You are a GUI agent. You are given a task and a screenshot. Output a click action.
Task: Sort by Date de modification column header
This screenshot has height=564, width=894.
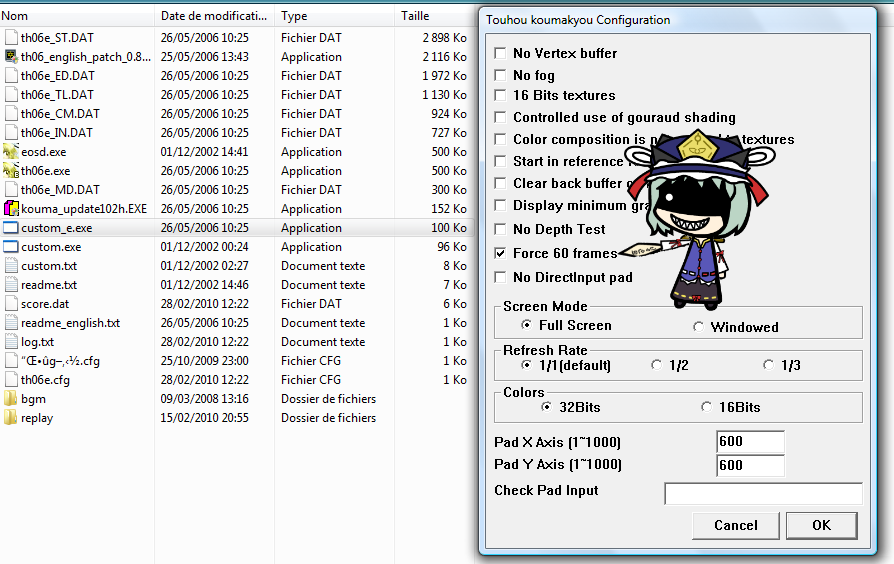click(x=214, y=16)
